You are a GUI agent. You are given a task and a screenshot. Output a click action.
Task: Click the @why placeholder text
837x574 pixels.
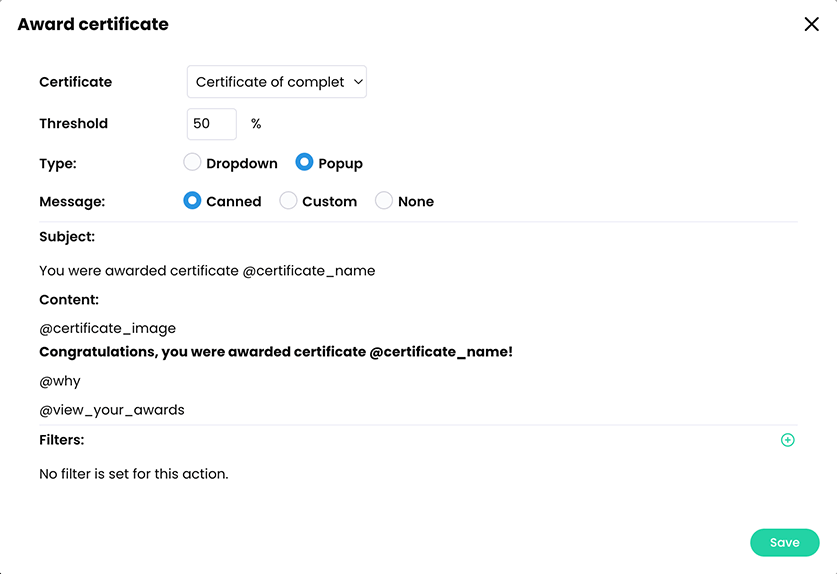point(60,381)
